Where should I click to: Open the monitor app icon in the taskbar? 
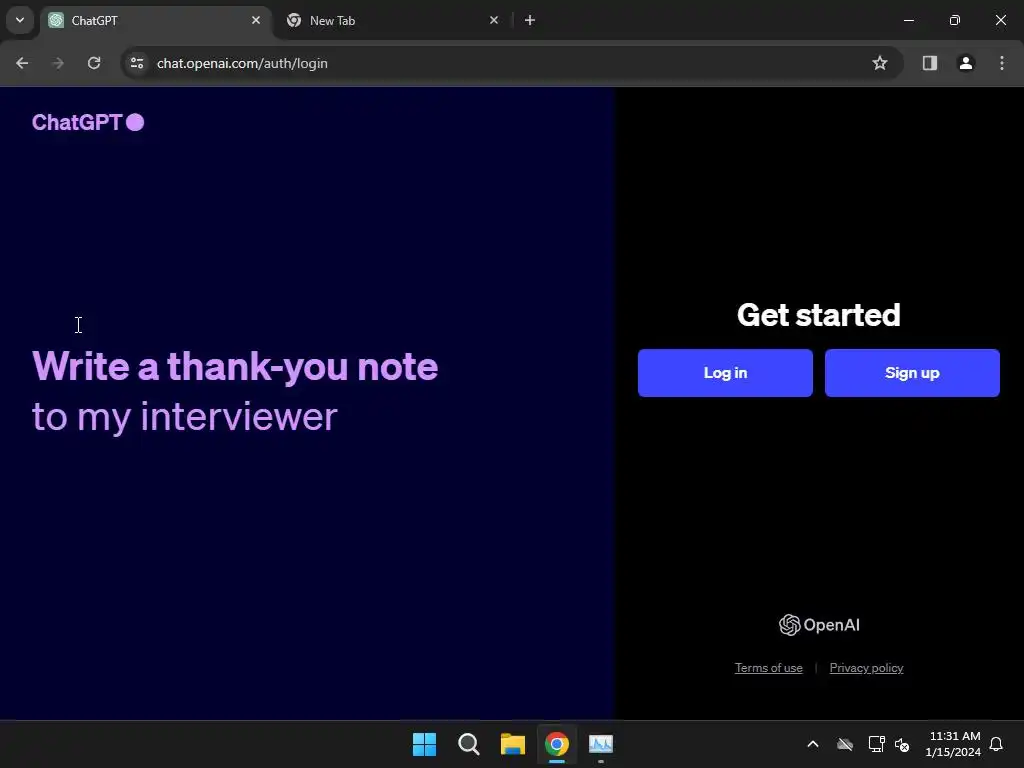point(601,744)
